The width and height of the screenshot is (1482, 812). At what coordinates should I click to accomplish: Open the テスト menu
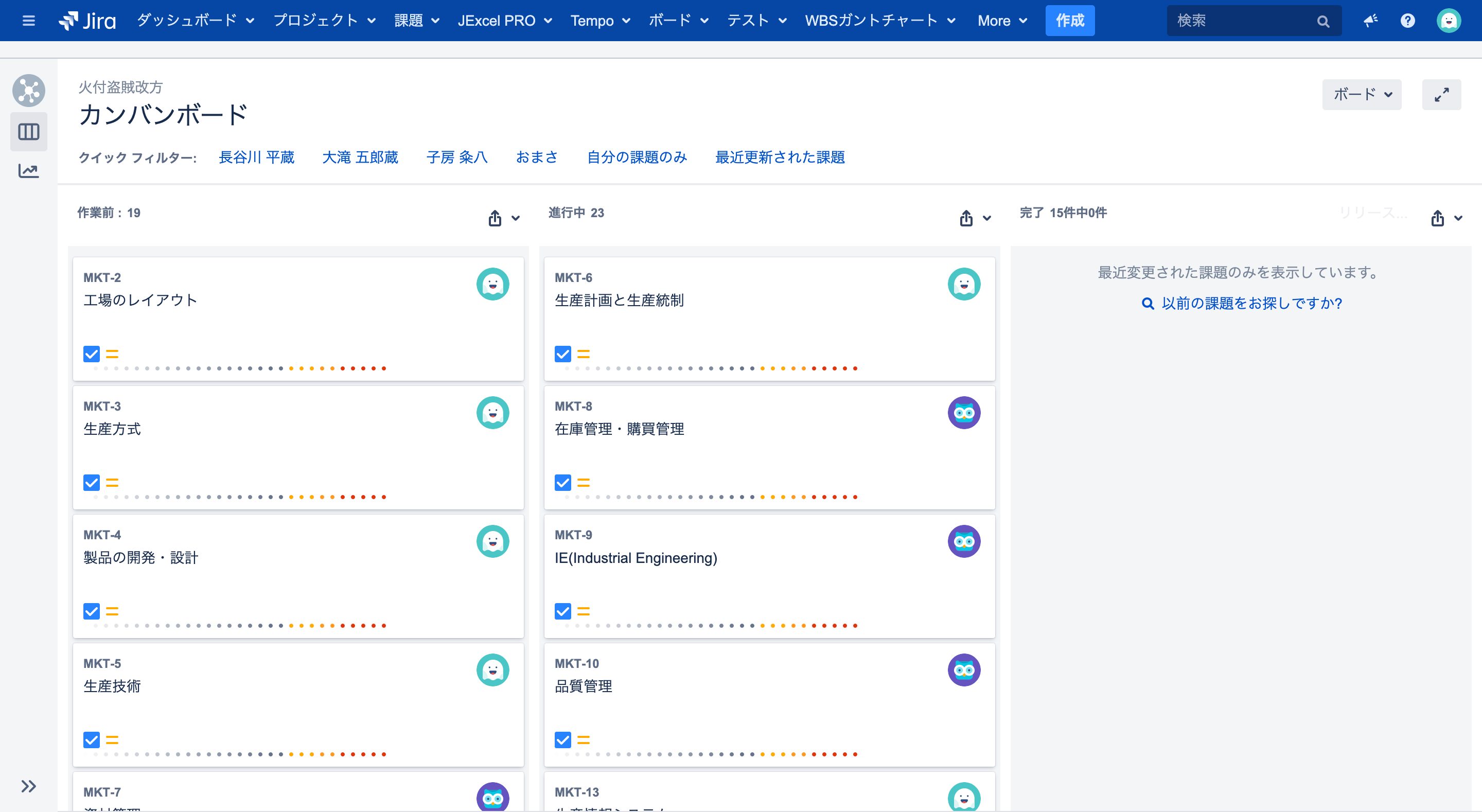[x=757, y=21]
